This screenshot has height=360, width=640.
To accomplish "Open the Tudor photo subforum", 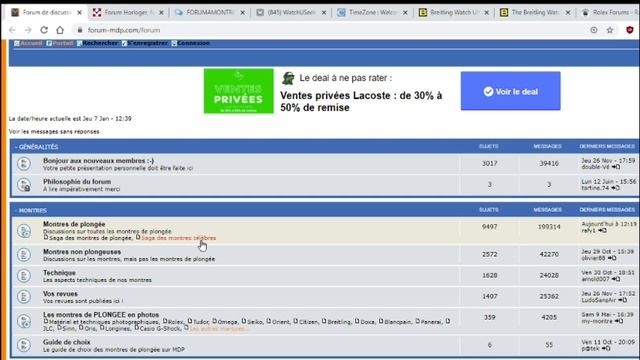I will tap(199, 322).
